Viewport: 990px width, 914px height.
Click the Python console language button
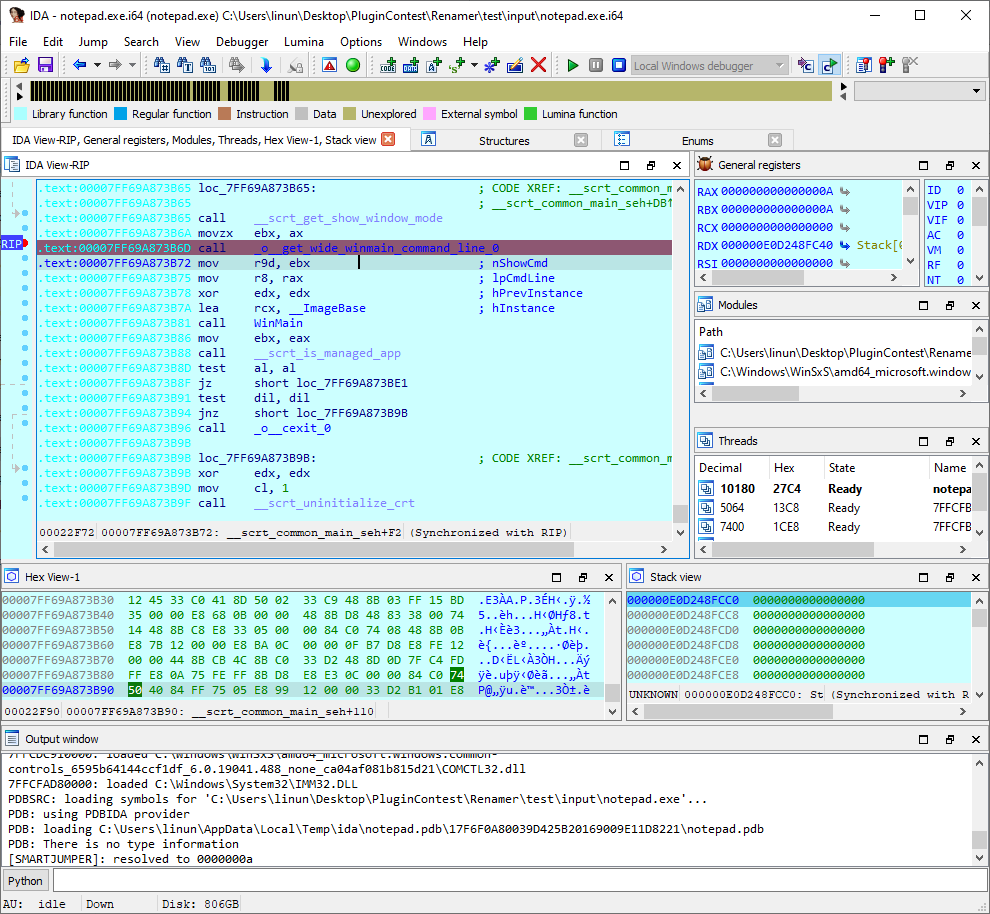click(x=26, y=881)
